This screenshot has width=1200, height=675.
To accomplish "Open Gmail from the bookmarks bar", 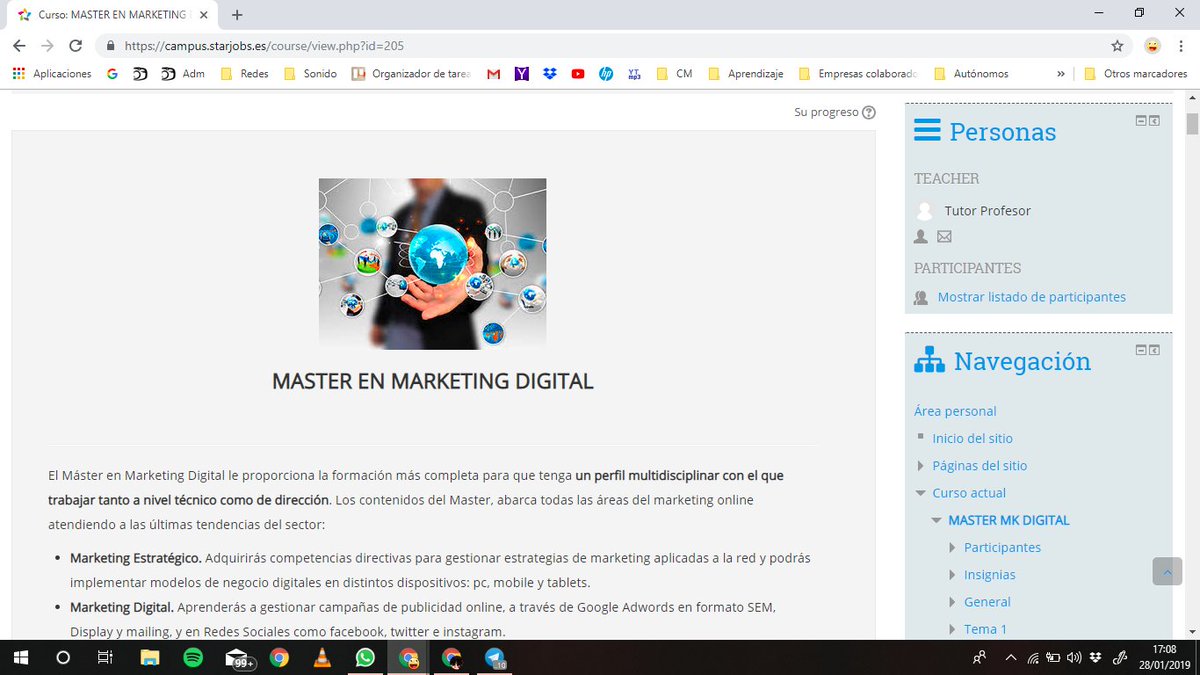I will coord(492,73).
